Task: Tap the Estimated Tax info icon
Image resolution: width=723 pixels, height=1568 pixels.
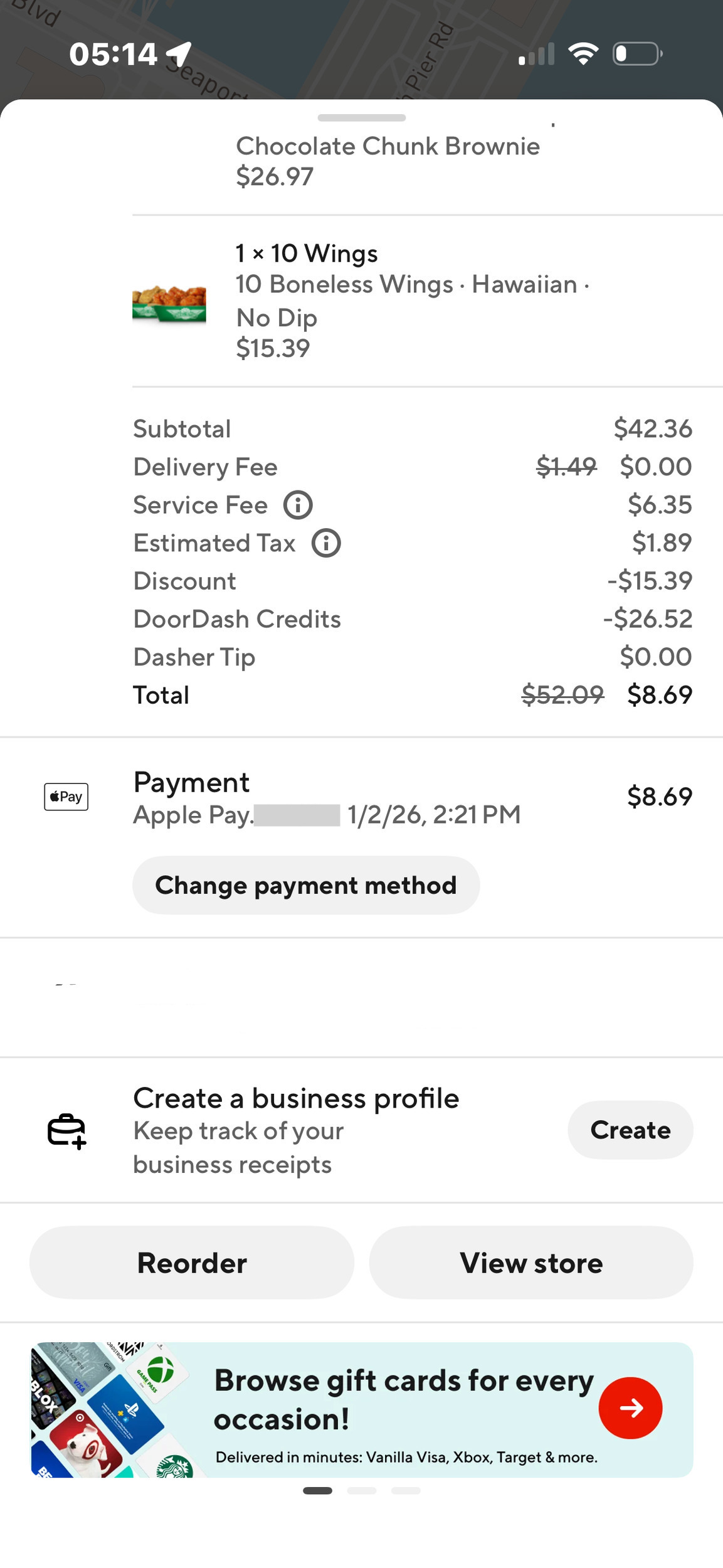Action: pos(326,543)
